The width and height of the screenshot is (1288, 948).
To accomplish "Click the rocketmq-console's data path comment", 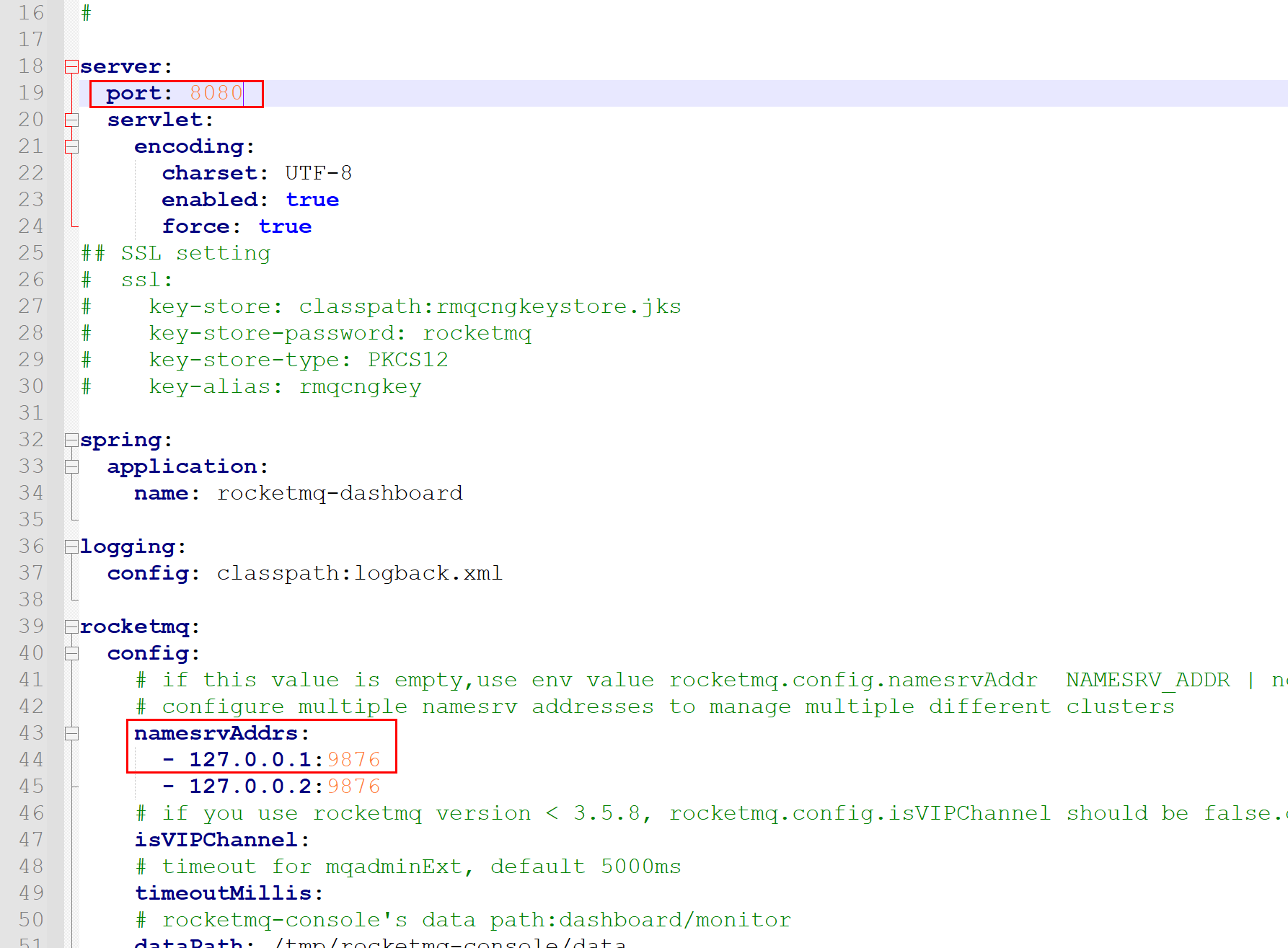I will point(463,920).
